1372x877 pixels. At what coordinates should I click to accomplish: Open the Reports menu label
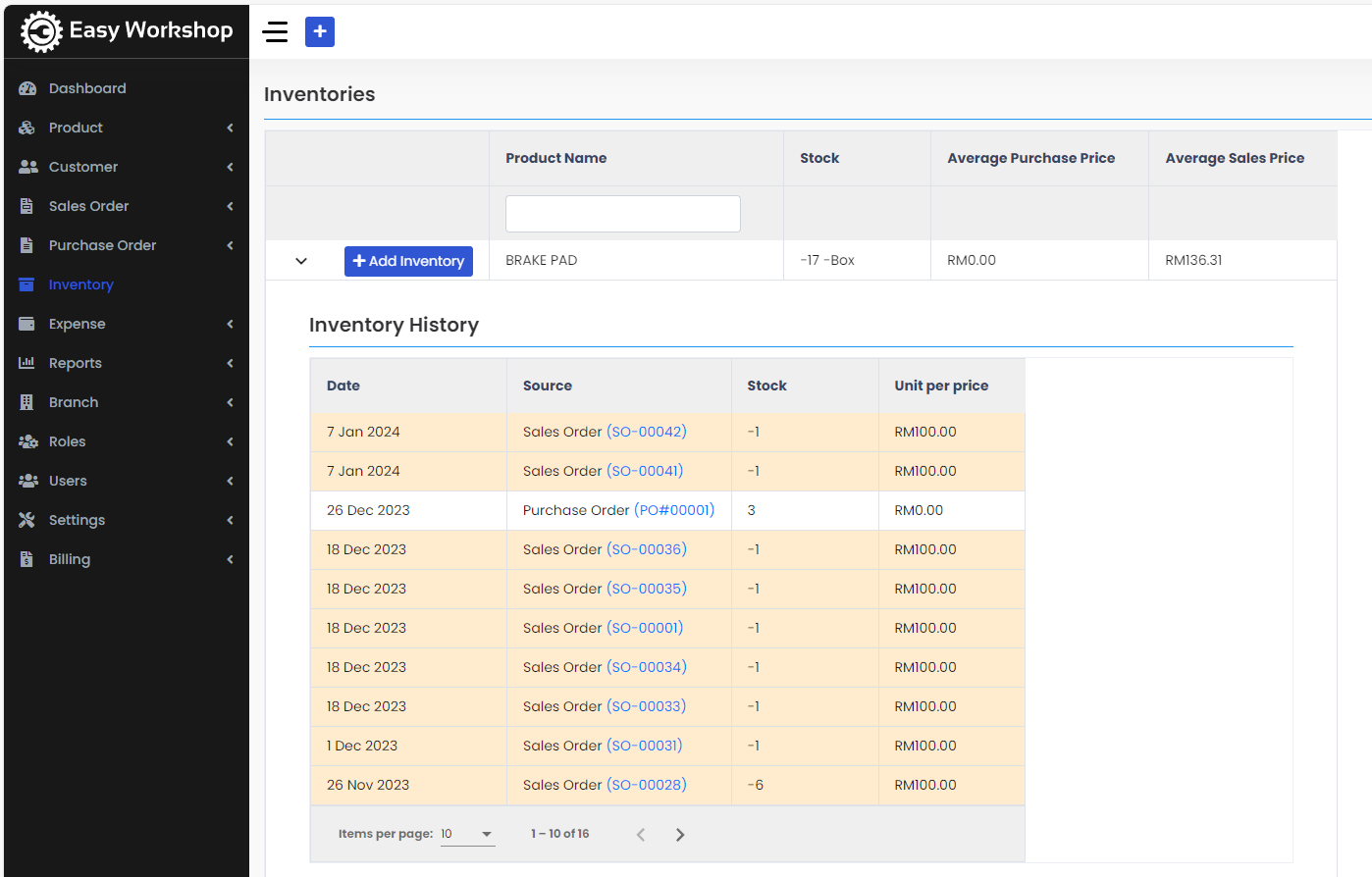click(76, 363)
